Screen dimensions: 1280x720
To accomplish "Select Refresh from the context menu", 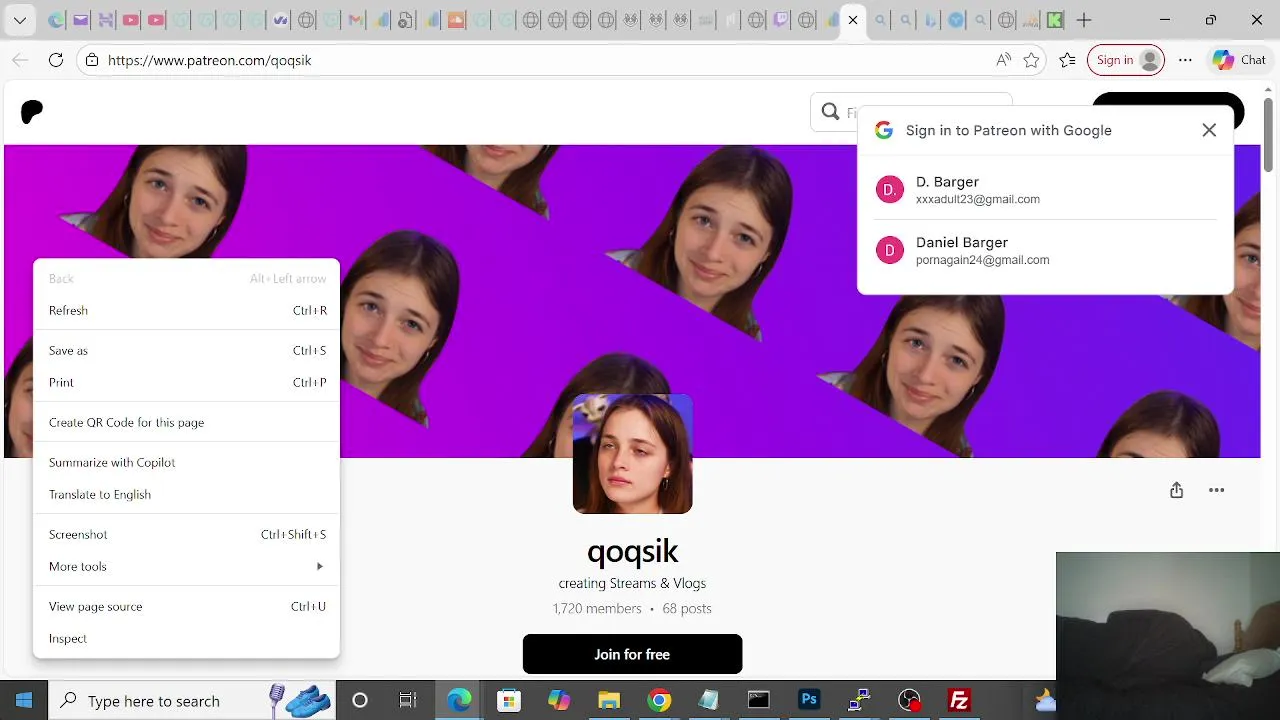I will [x=187, y=310].
